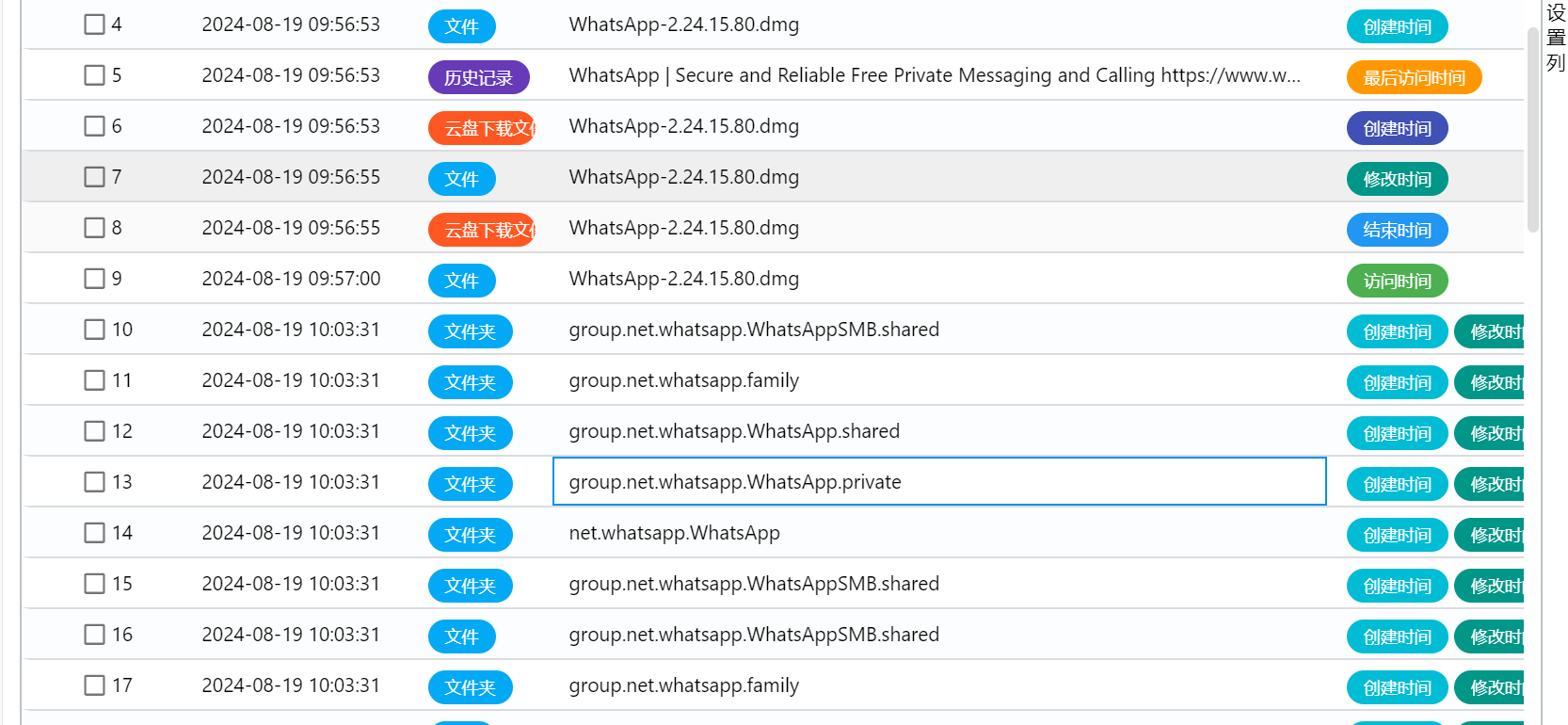
Task: Click the 文件 tag in row 16
Action: pyautogui.click(x=462, y=636)
